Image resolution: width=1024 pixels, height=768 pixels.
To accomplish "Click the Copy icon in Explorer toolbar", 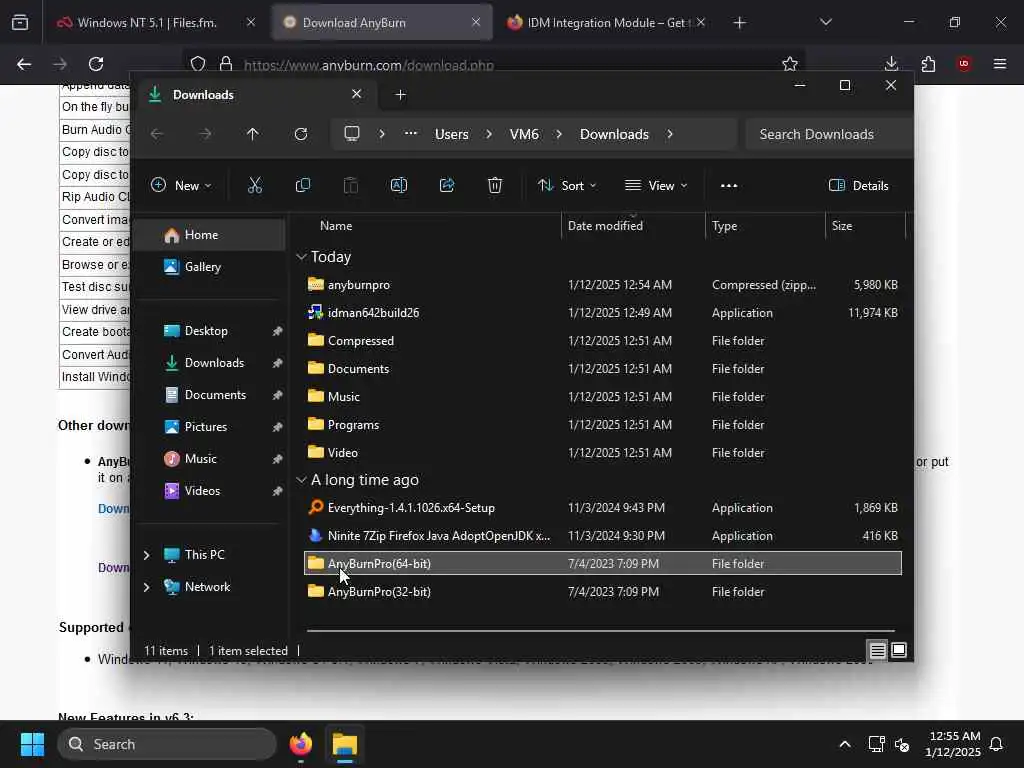I will coord(302,185).
